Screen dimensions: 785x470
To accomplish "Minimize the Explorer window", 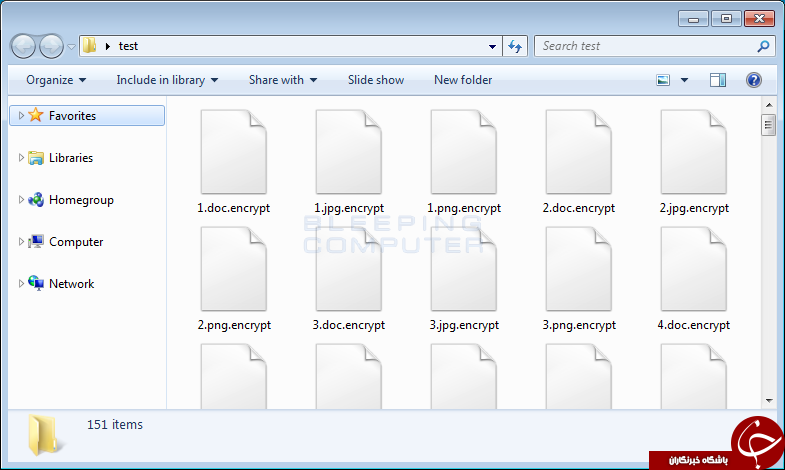I will pos(693,19).
